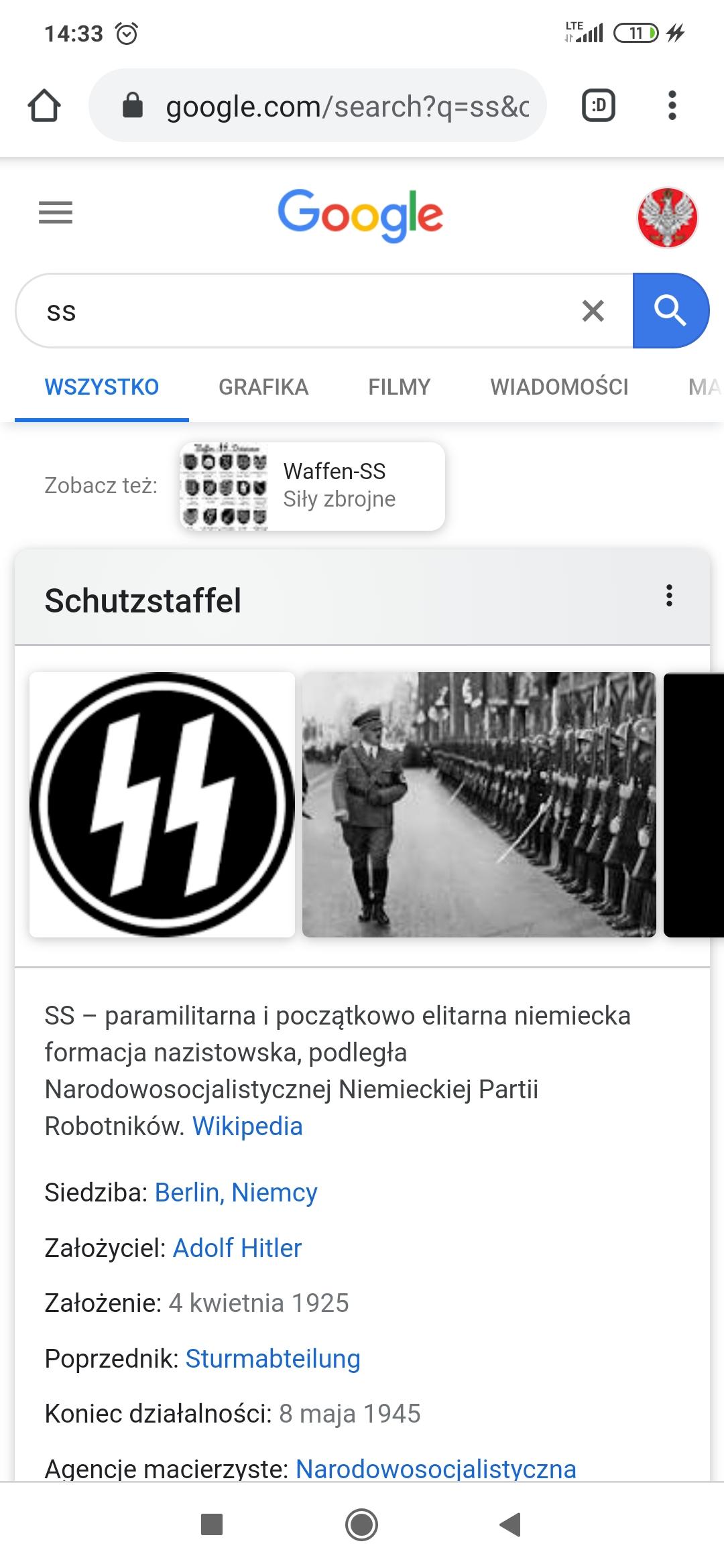Image resolution: width=724 pixels, height=1568 pixels.
Task: Clear the search box with X
Action: point(593,311)
